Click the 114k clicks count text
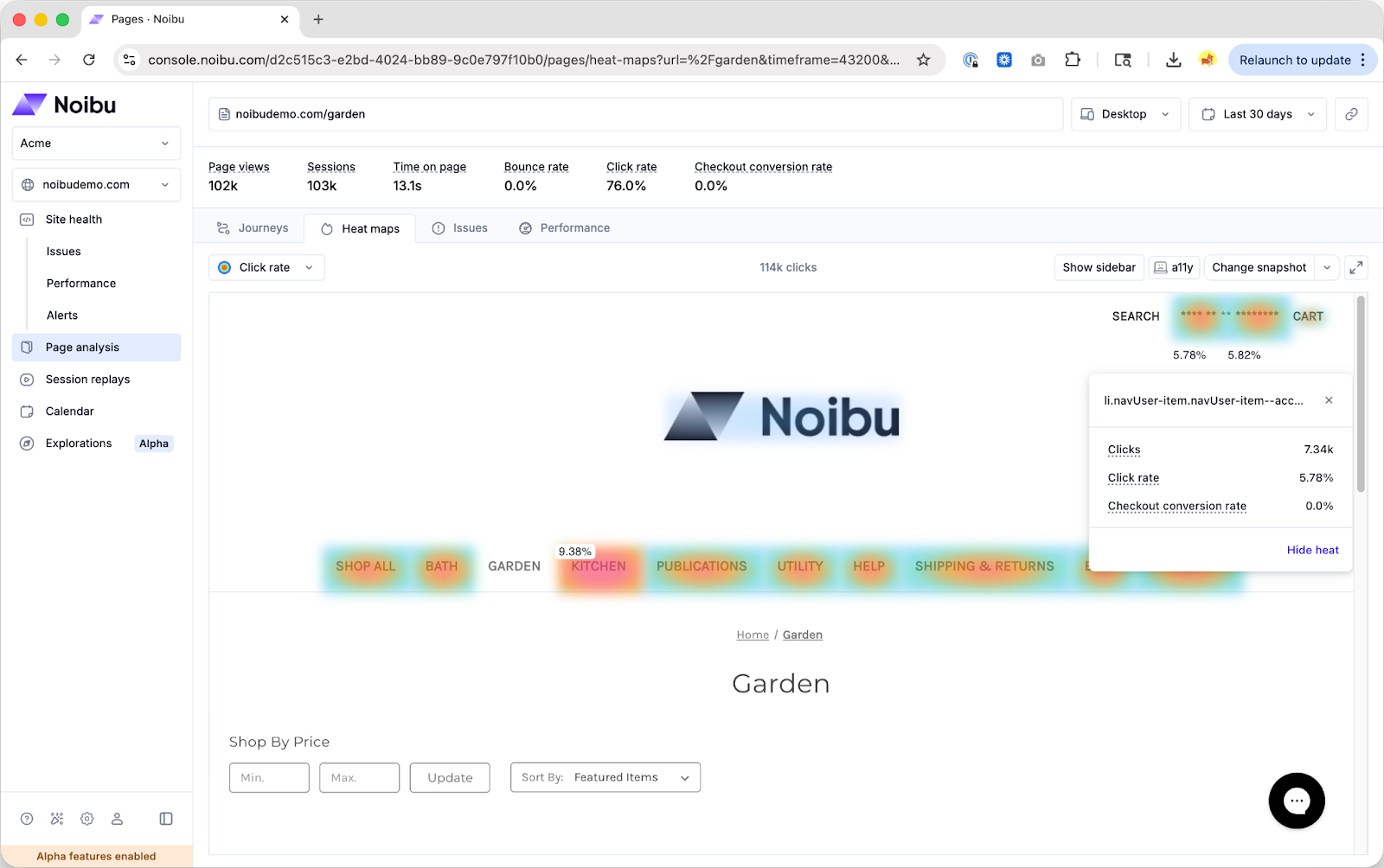This screenshot has height=868, width=1384. [788, 268]
